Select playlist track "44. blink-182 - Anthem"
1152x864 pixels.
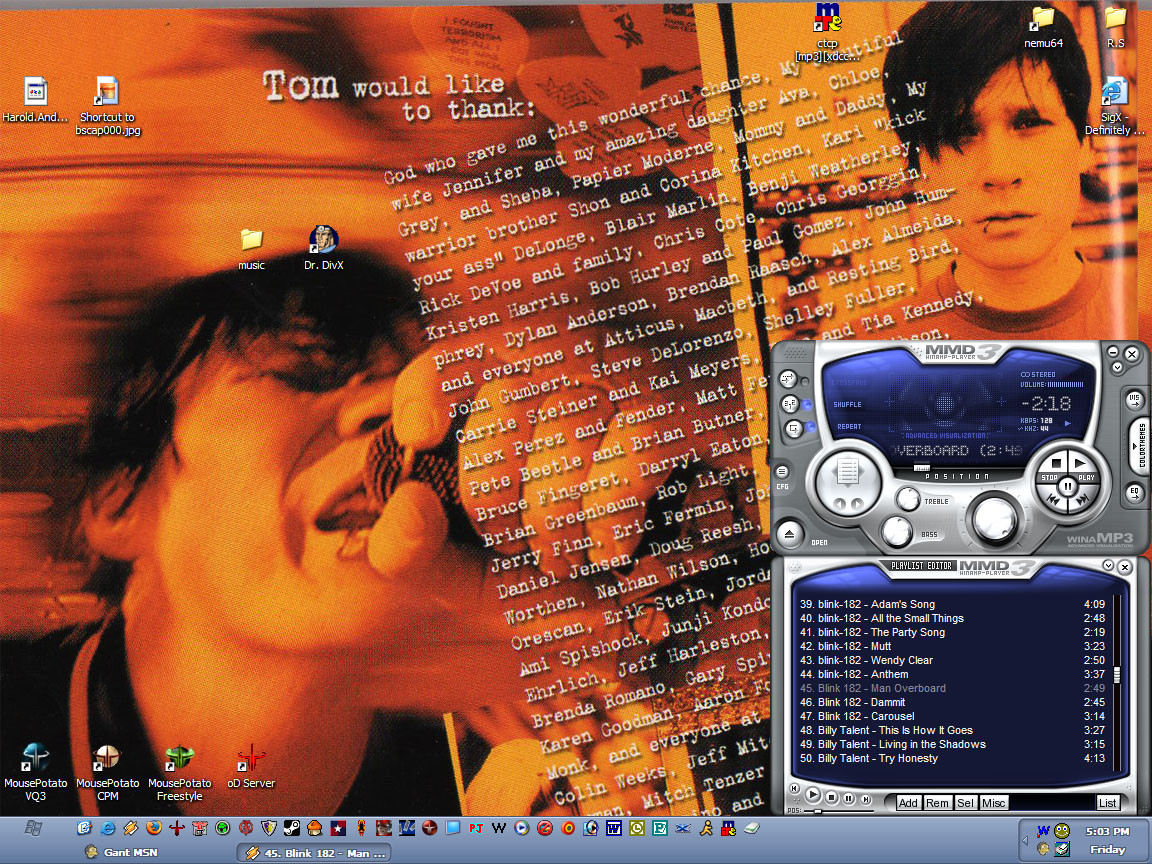(952, 674)
